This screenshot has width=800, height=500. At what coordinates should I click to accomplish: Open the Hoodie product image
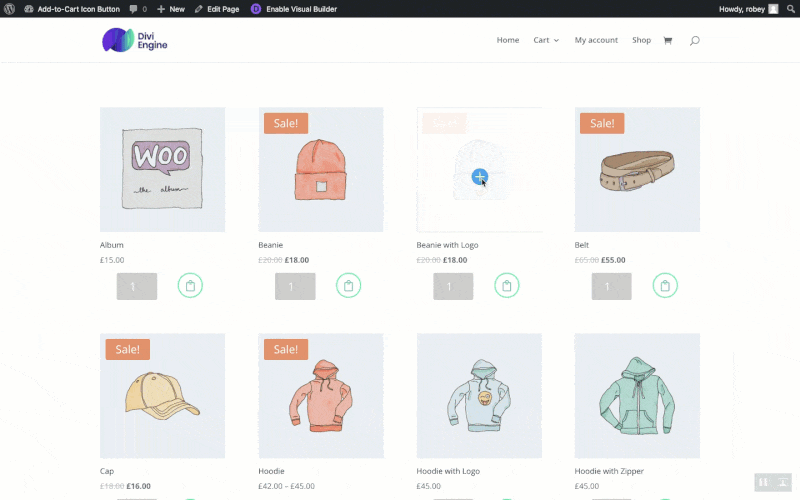(x=321, y=396)
